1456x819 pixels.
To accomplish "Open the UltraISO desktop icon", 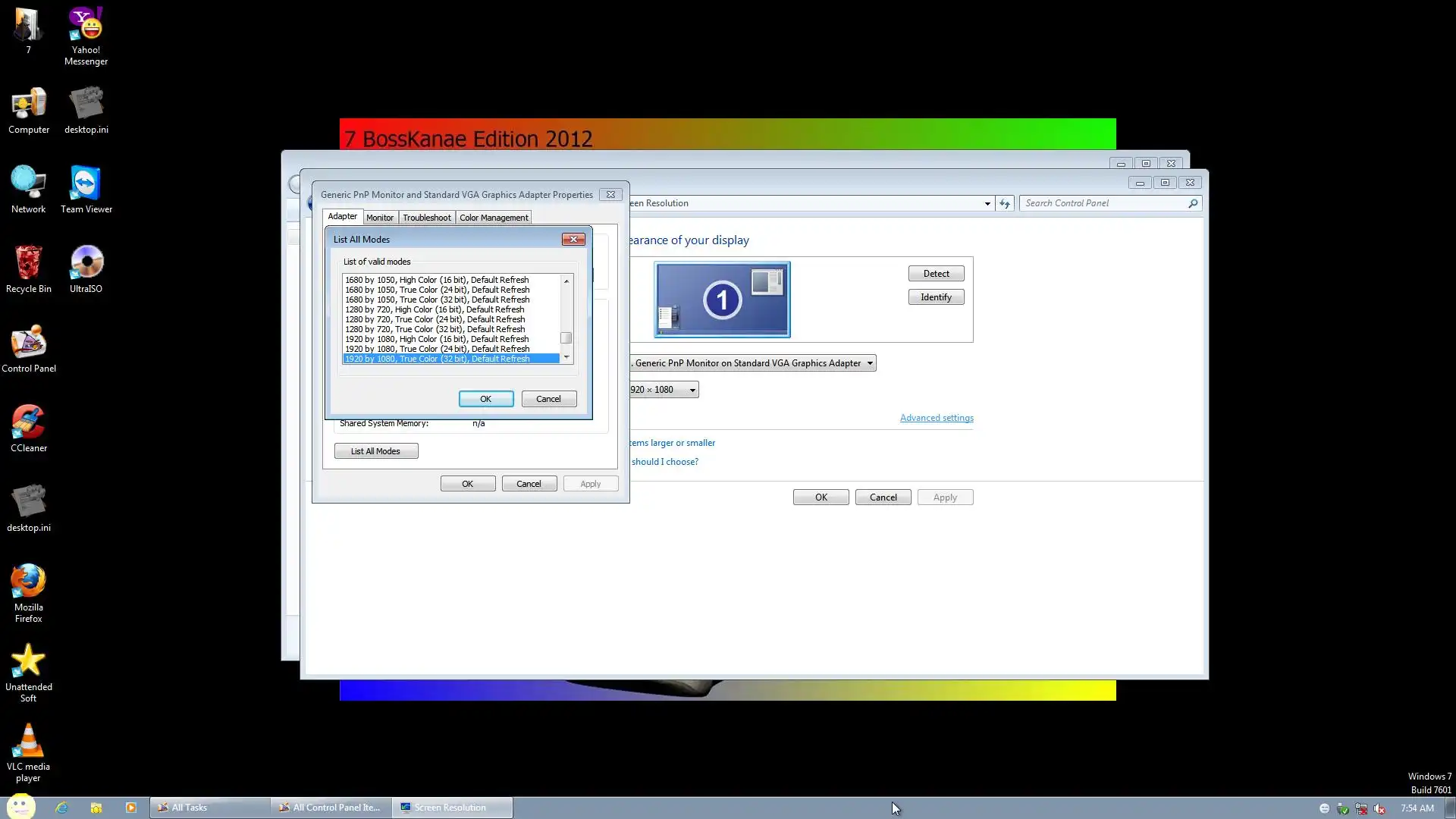I will [x=86, y=265].
